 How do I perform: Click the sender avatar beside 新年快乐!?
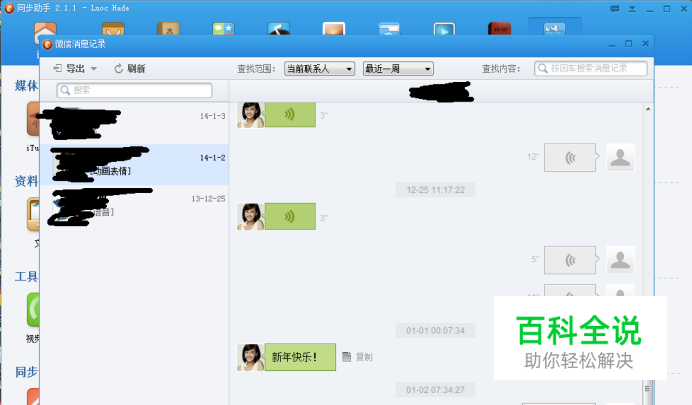(251, 357)
